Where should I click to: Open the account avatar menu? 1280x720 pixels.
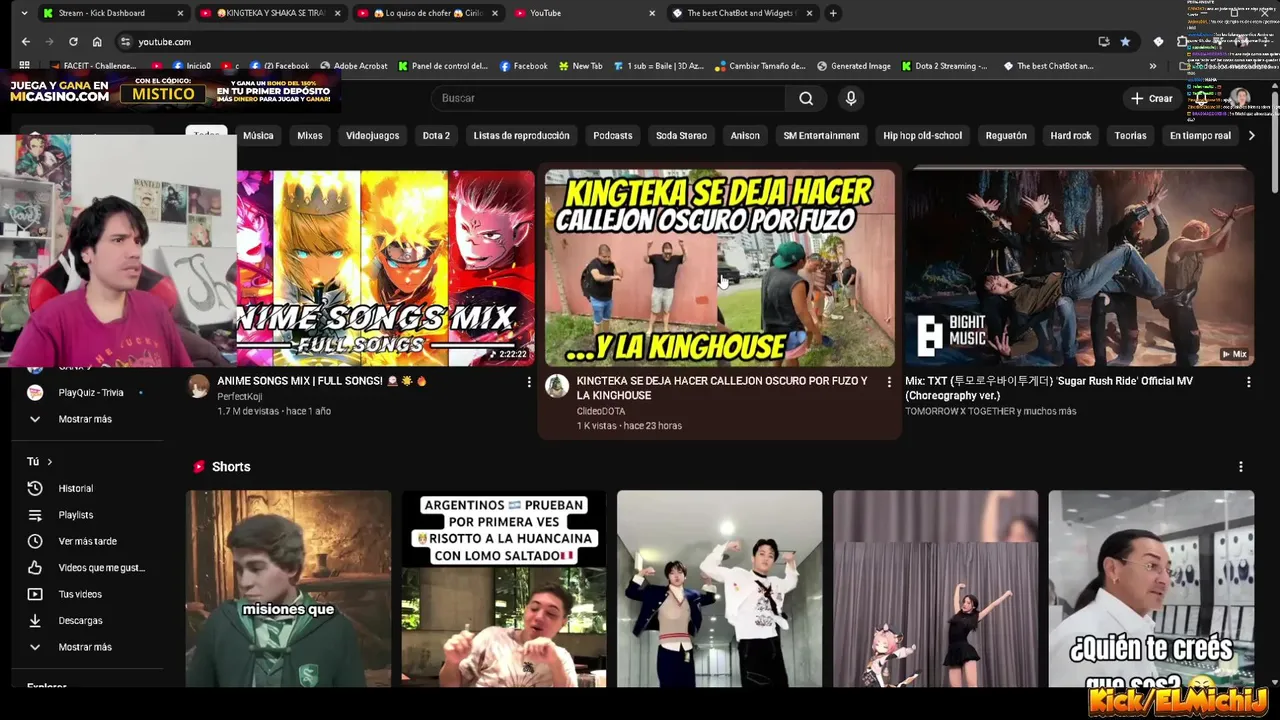tap(1240, 98)
